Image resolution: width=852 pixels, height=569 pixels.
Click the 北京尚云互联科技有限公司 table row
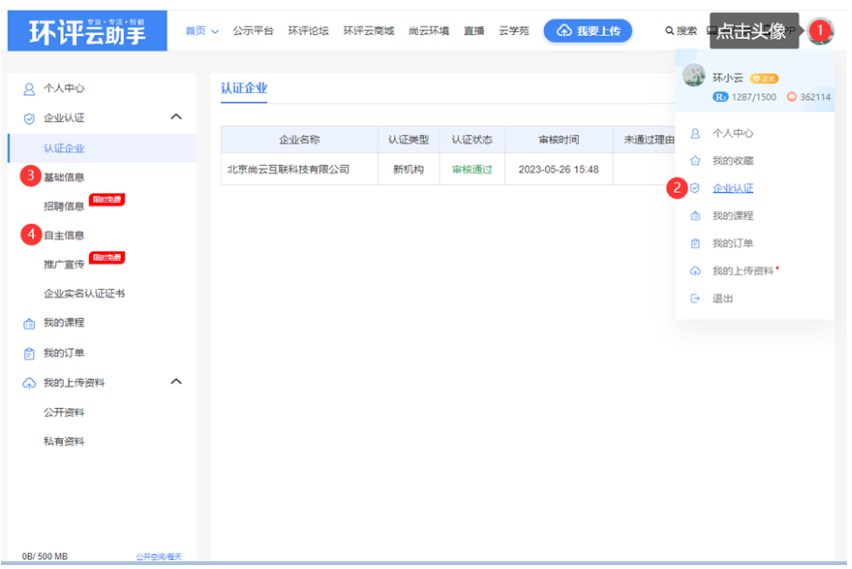pyautogui.click(x=288, y=170)
